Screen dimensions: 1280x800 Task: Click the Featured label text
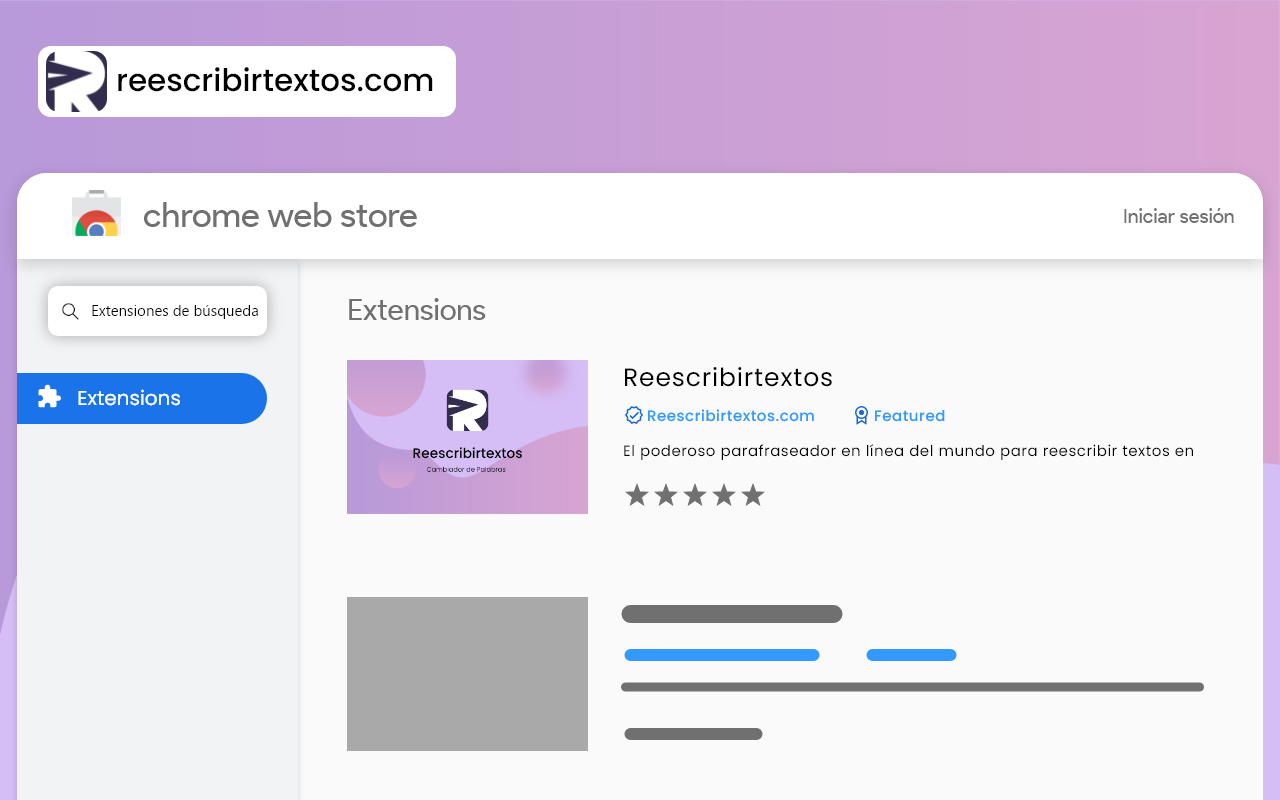(909, 415)
